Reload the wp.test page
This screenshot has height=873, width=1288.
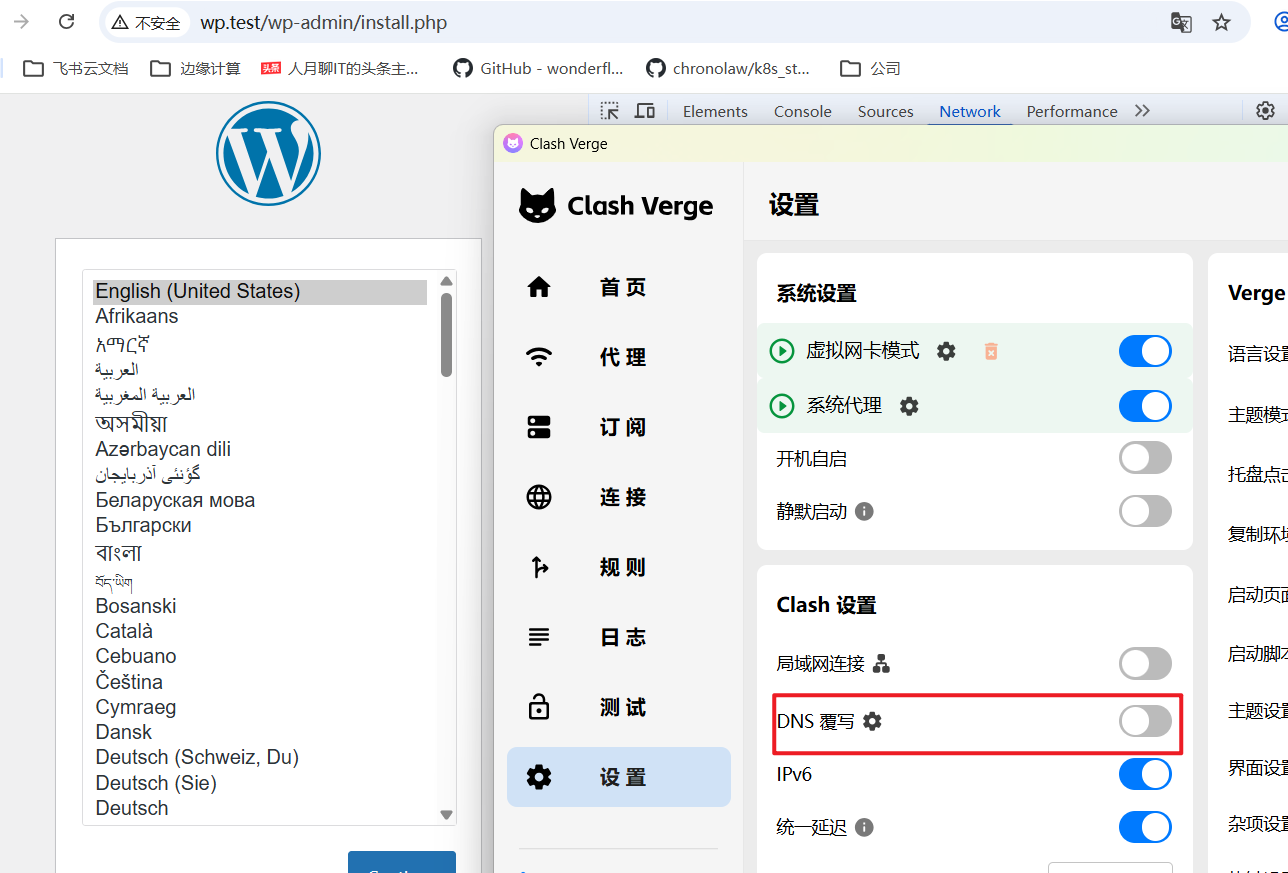[66, 22]
